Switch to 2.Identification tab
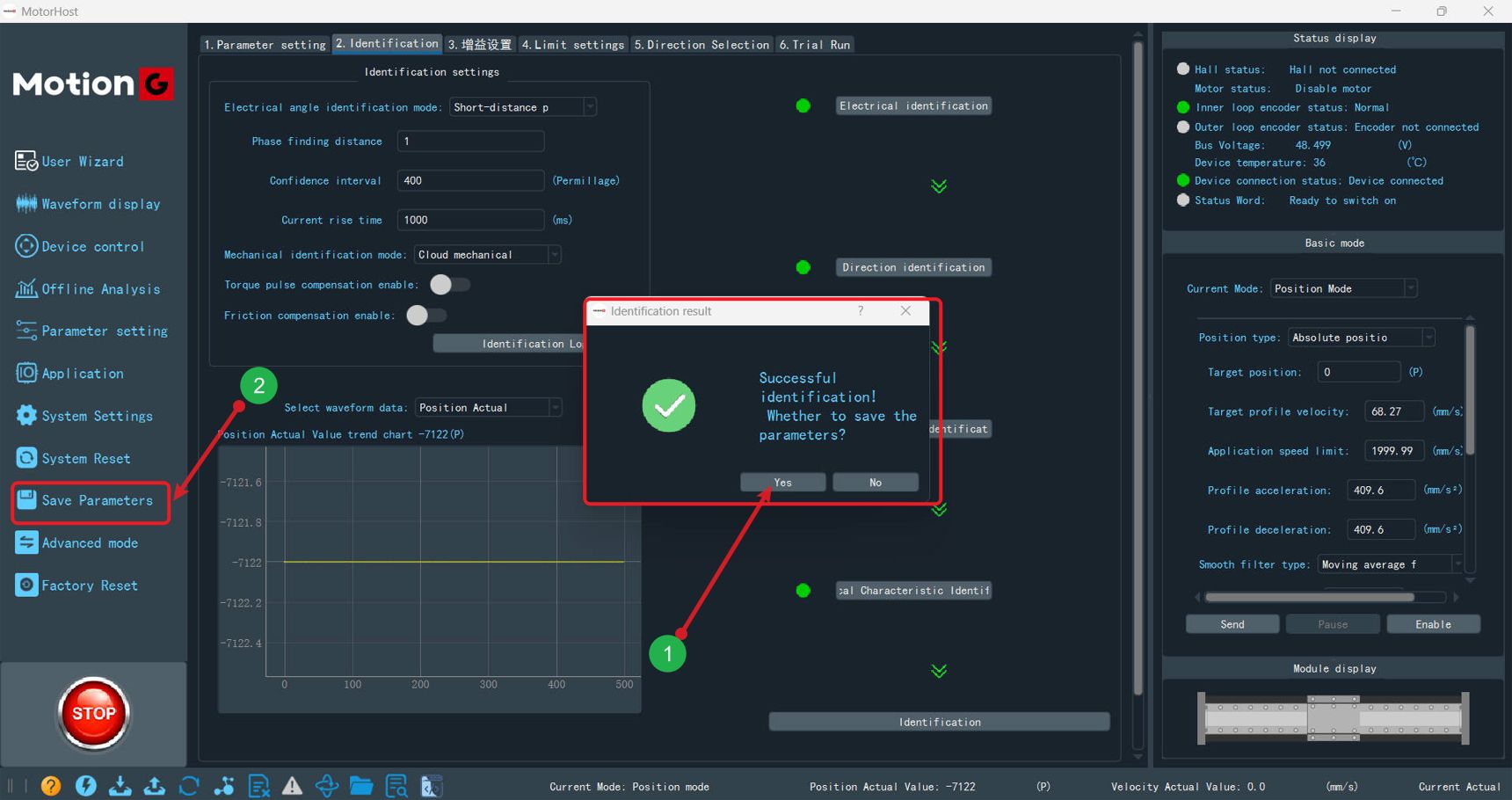This screenshot has height=800, width=1512. 387,44
